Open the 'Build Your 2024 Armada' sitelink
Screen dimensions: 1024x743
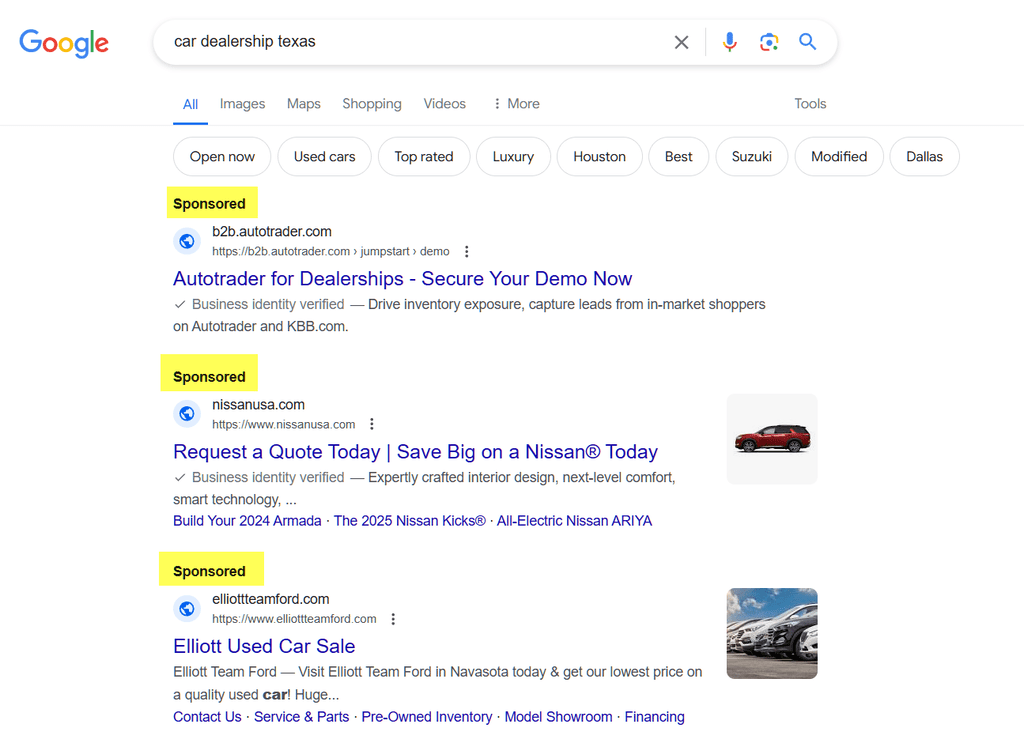(x=248, y=521)
